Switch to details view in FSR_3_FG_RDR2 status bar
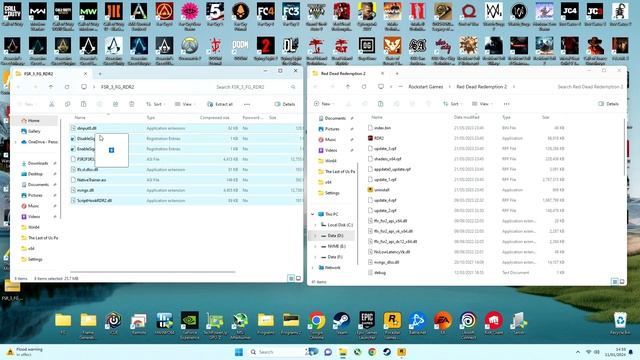This screenshot has width=640, height=360. 291,278
